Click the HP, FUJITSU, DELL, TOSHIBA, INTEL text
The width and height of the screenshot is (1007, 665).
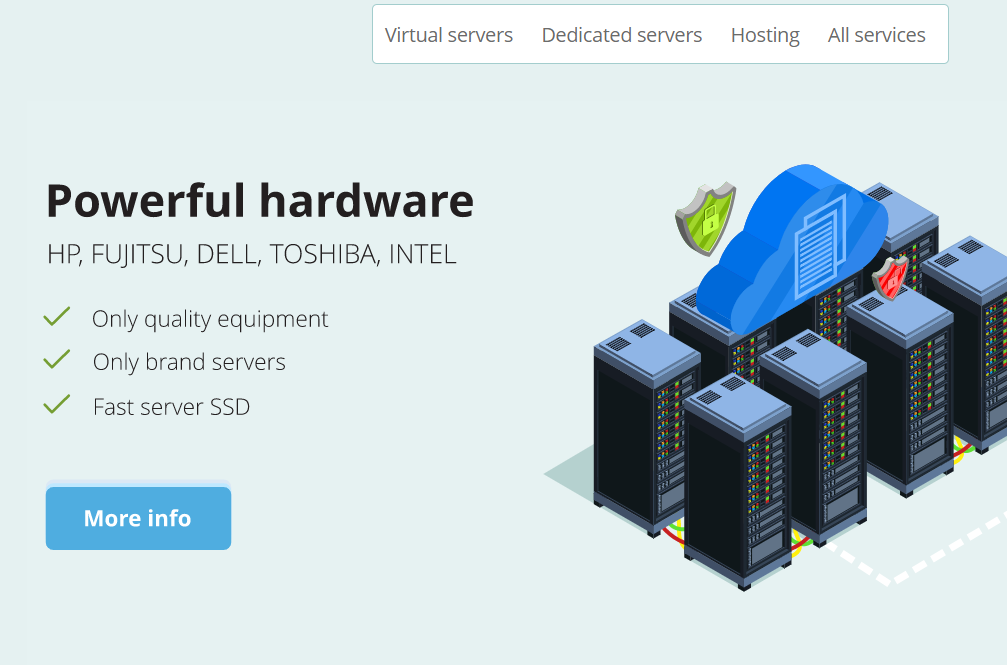[x=252, y=254]
